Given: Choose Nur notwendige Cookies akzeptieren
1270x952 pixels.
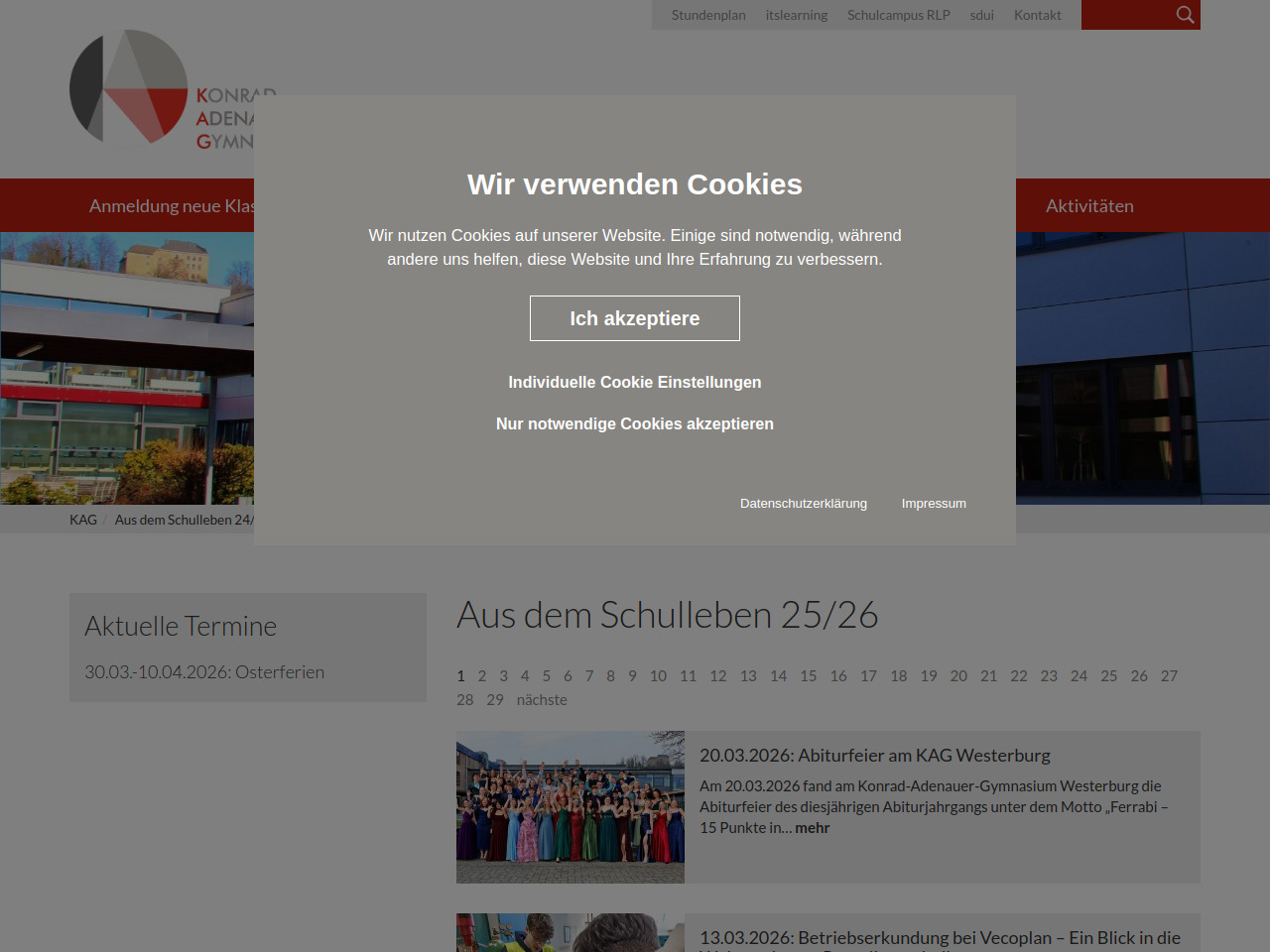Looking at the screenshot, I should tap(635, 423).
